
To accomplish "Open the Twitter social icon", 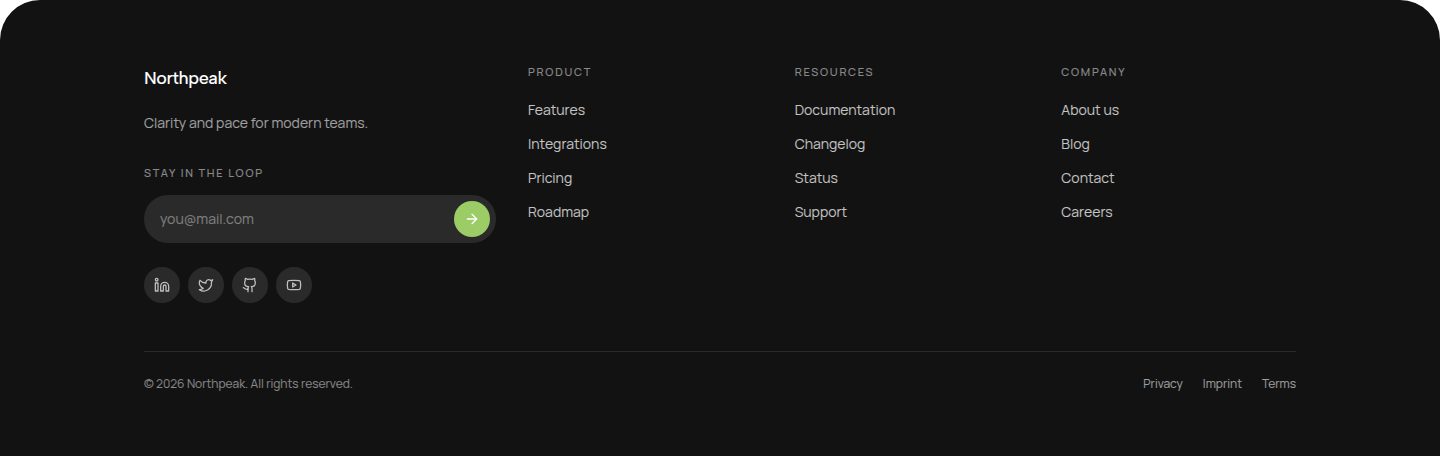I will coord(206,285).
